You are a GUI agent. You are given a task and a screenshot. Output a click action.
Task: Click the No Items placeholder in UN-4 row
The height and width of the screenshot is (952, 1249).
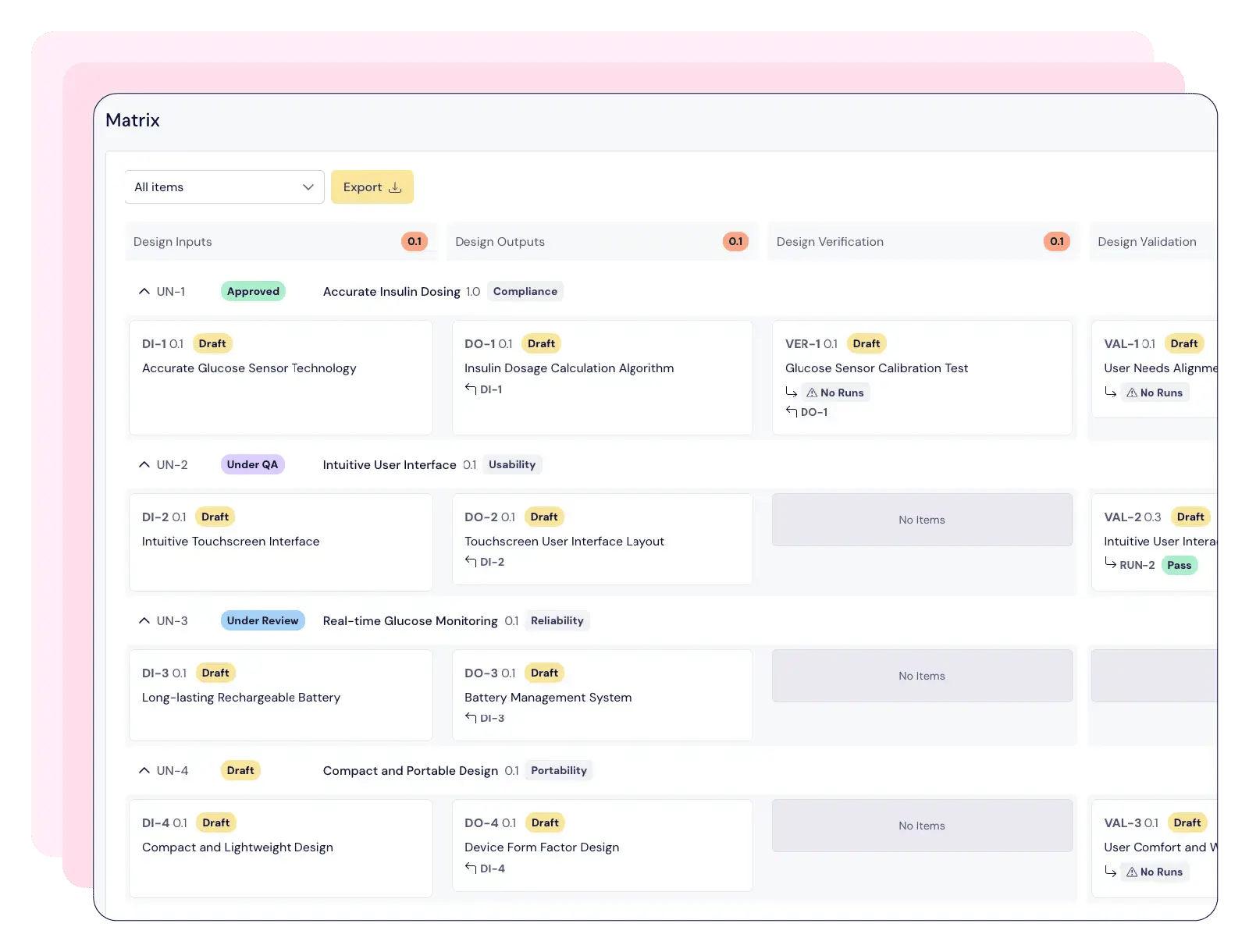(922, 826)
